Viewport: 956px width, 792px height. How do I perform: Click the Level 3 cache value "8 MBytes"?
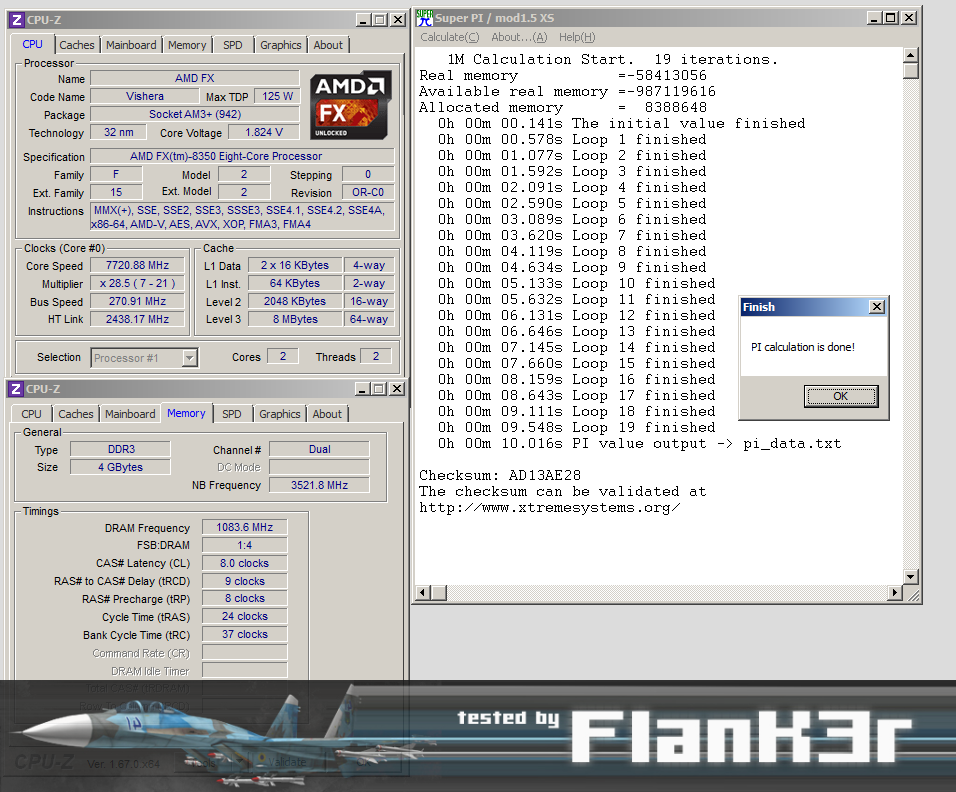(294, 319)
